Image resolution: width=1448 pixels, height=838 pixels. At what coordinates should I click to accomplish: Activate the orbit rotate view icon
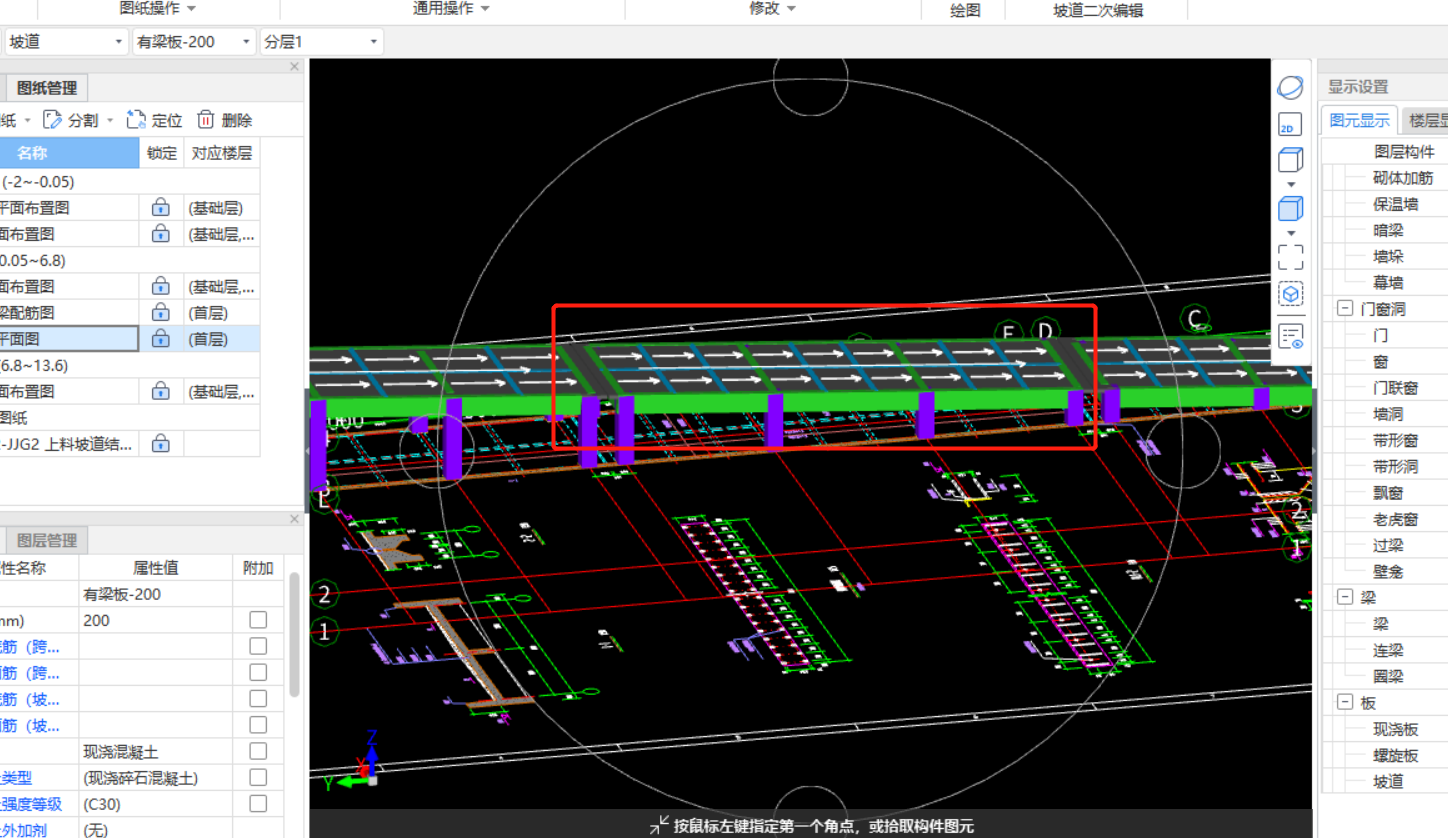pyautogui.click(x=1290, y=87)
